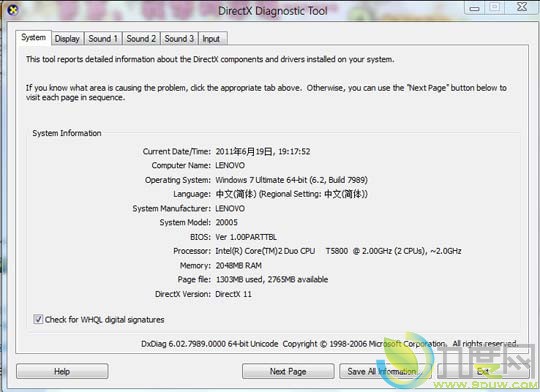
Task: Select the Windows 7 Ultimate 64-bit text
Action: 291,180
